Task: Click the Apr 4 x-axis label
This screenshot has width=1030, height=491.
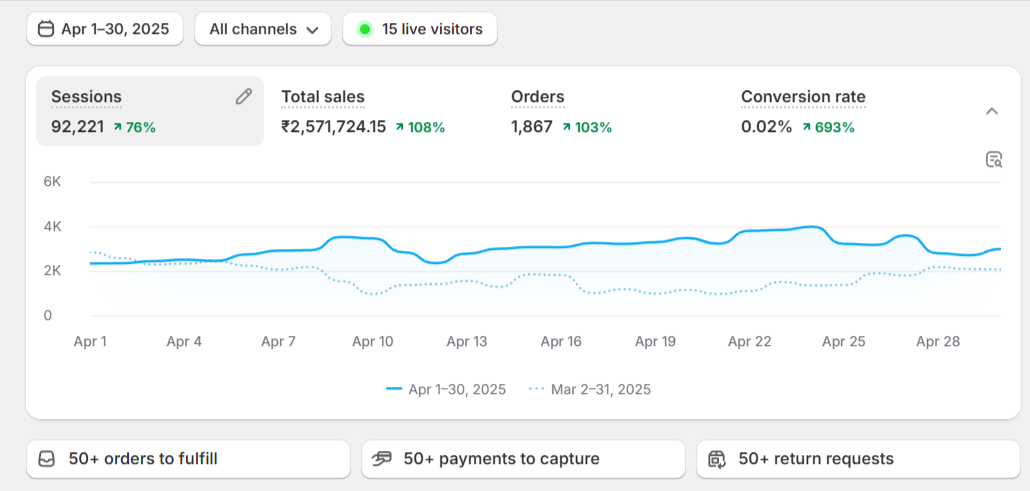Action: [184, 342]
